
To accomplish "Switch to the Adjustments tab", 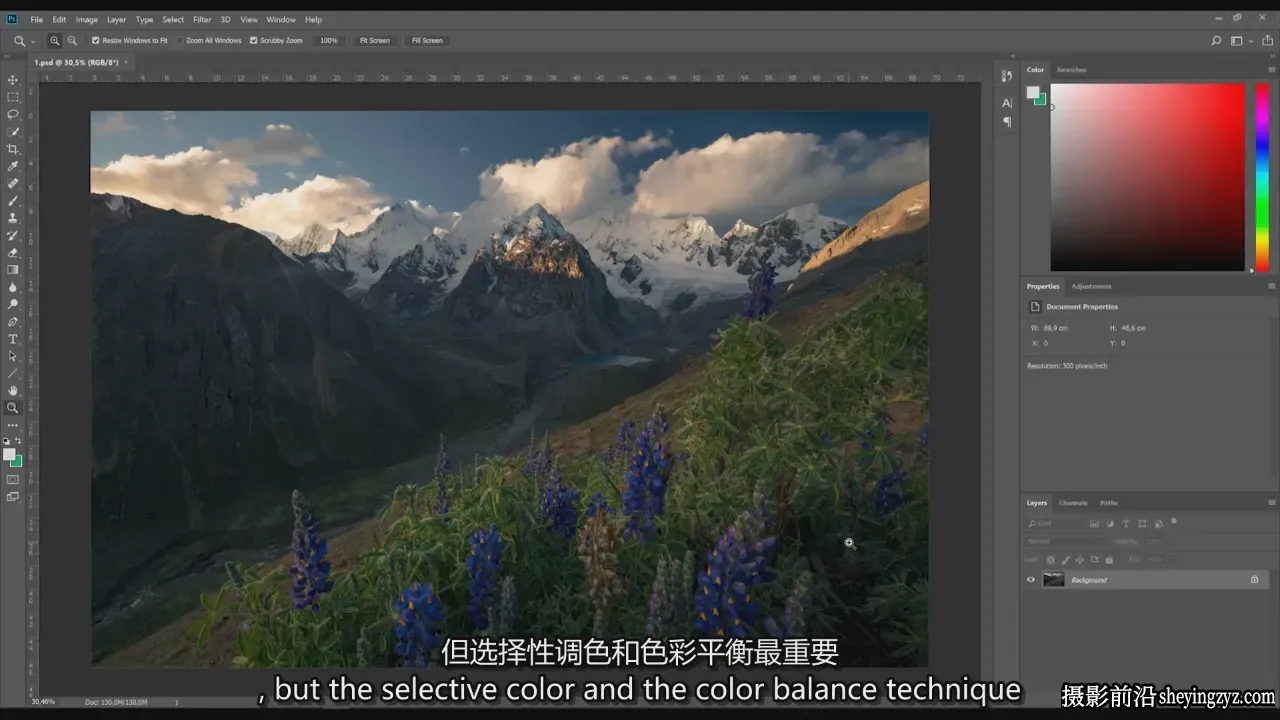I will point(1091,286).
